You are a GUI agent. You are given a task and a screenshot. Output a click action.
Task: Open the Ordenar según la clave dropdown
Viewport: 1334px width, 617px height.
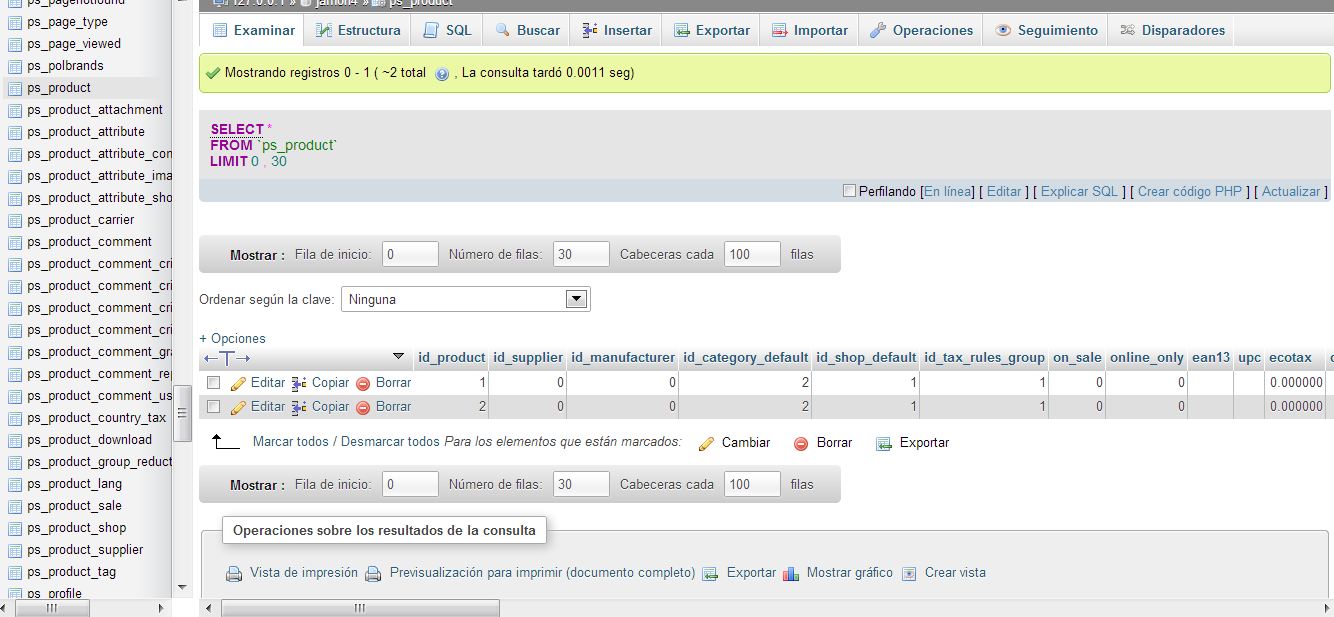pos(466,299)
